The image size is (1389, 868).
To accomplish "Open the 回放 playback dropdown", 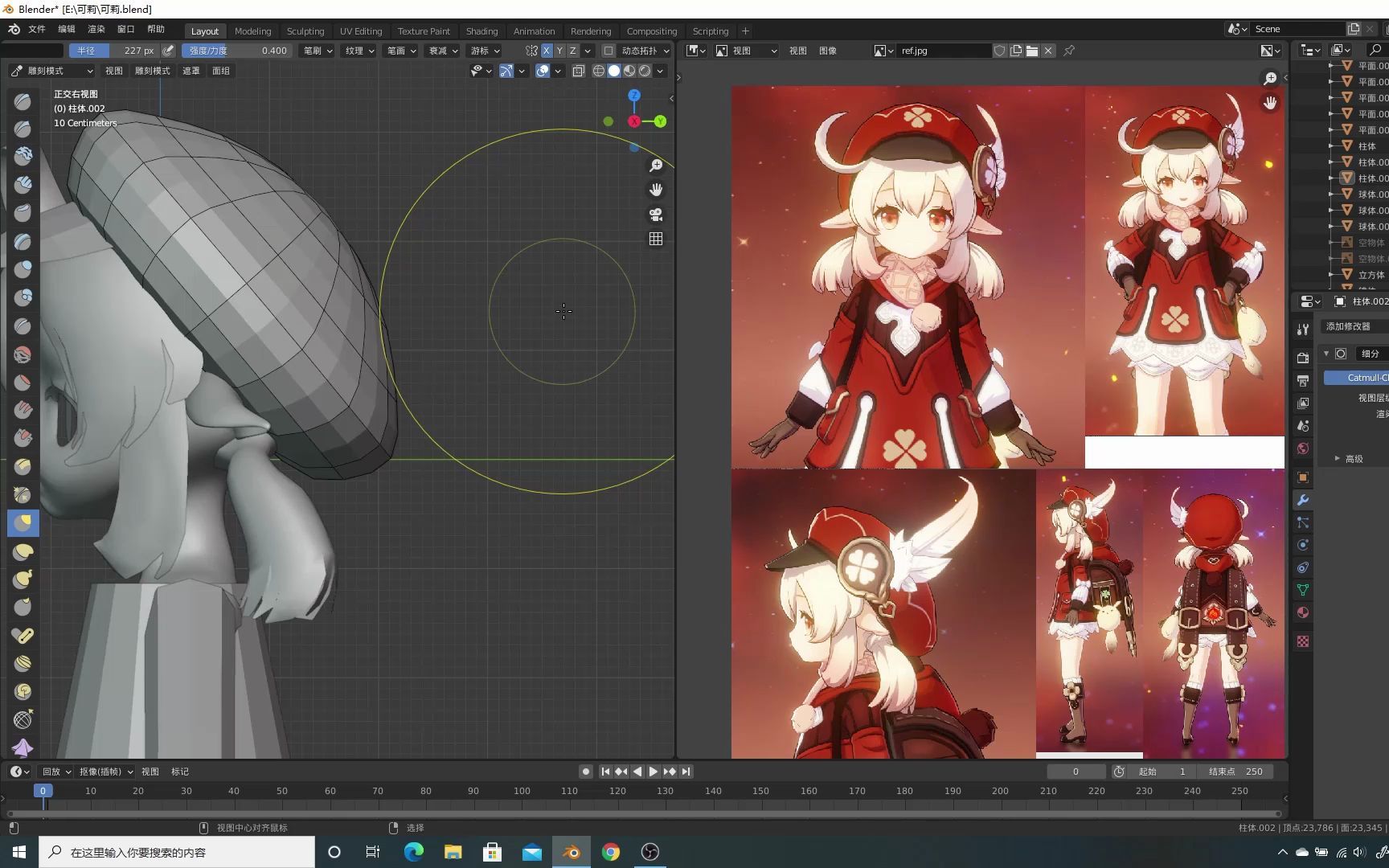I will [56, 772].
